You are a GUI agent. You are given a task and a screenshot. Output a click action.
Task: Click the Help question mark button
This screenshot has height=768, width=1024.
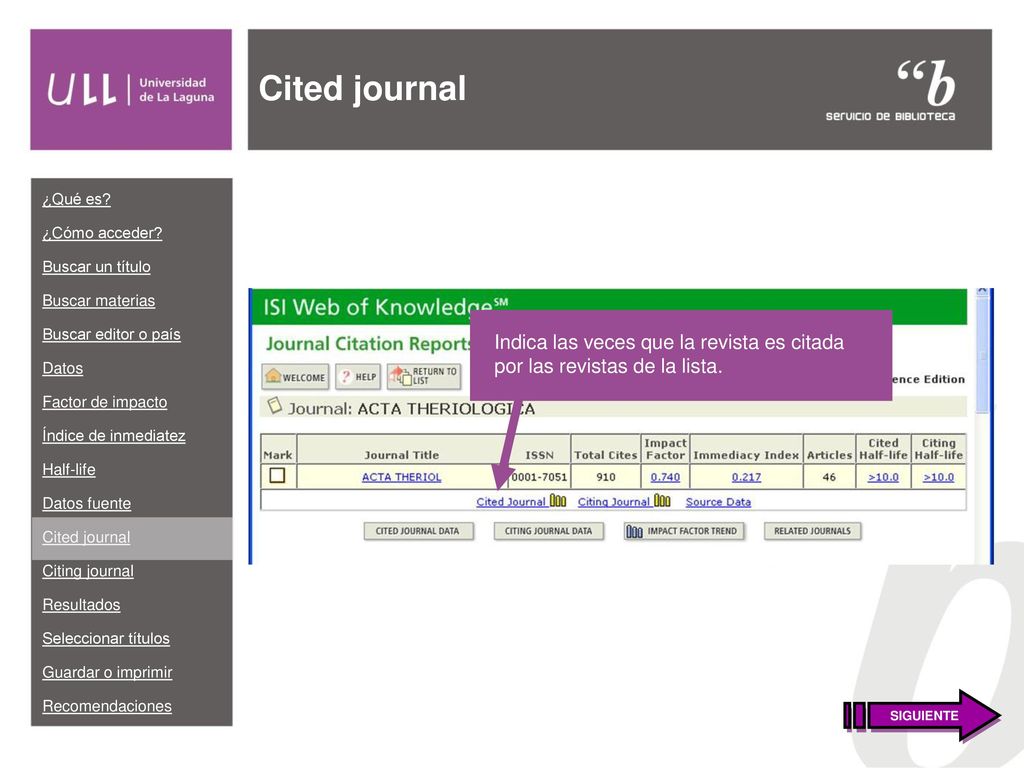[x=358, y=377]
